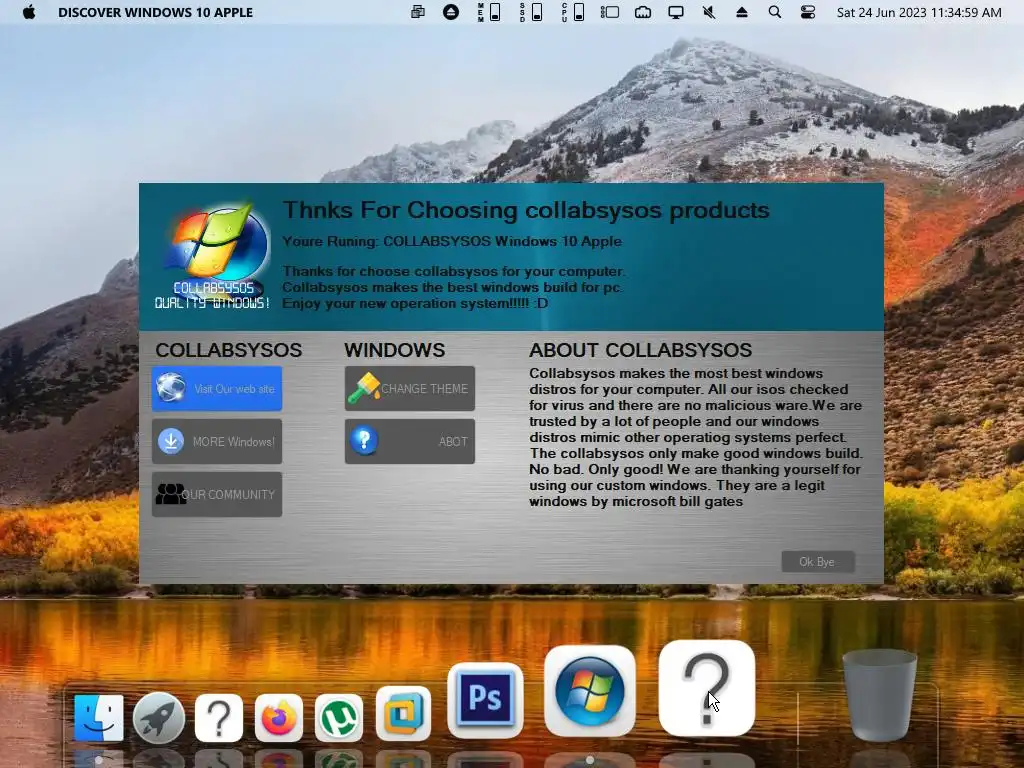The width and height of the screenshot is (1024, 768).
Task: Open the Control Center toggles icon
Action: point(808,12)
